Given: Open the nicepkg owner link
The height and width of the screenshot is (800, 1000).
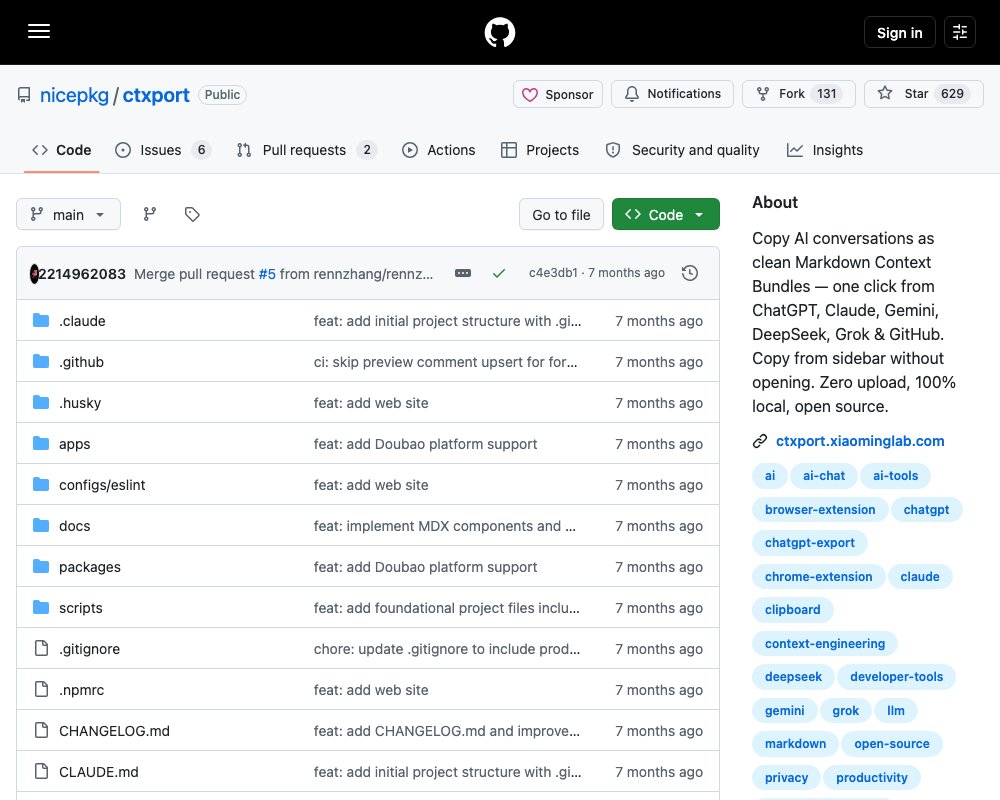Looking at the screenshot, I should [x=74, y=95].
